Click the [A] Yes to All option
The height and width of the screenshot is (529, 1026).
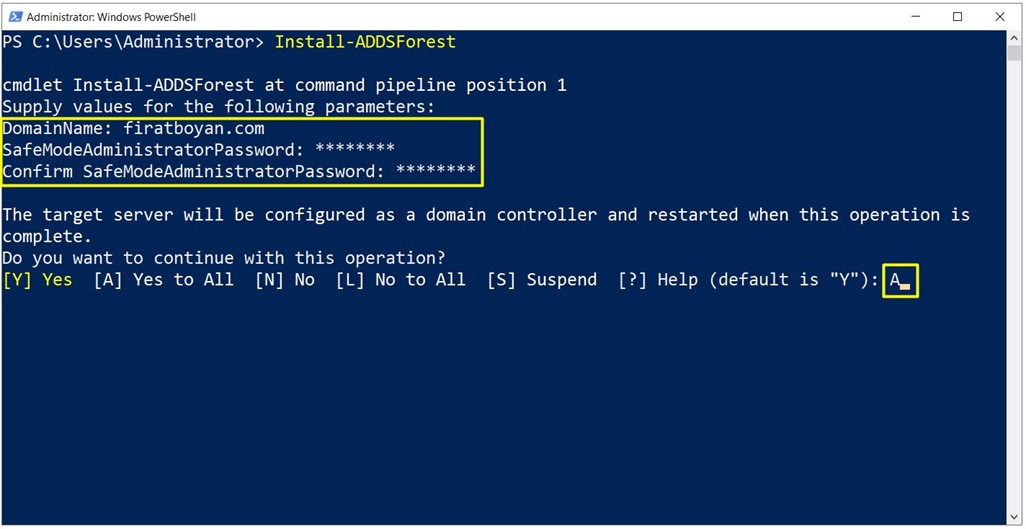point(164,280)
